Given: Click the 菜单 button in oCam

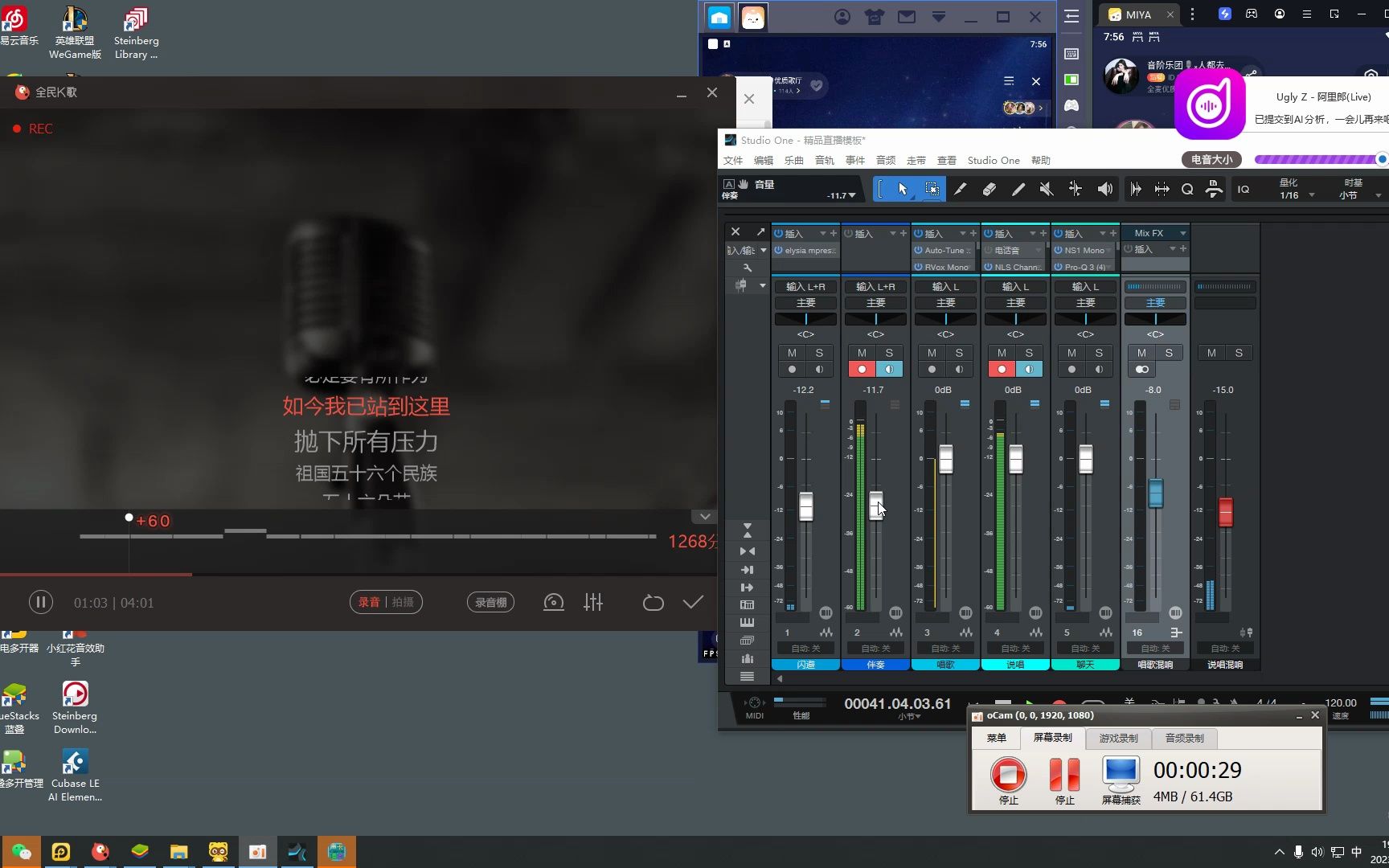Looking at the screenshot, I should pos(997,738).
